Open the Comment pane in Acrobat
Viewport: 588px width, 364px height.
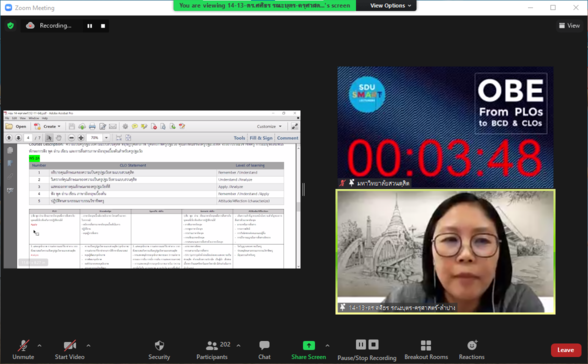pyautogui.click(x=288, y=138)
